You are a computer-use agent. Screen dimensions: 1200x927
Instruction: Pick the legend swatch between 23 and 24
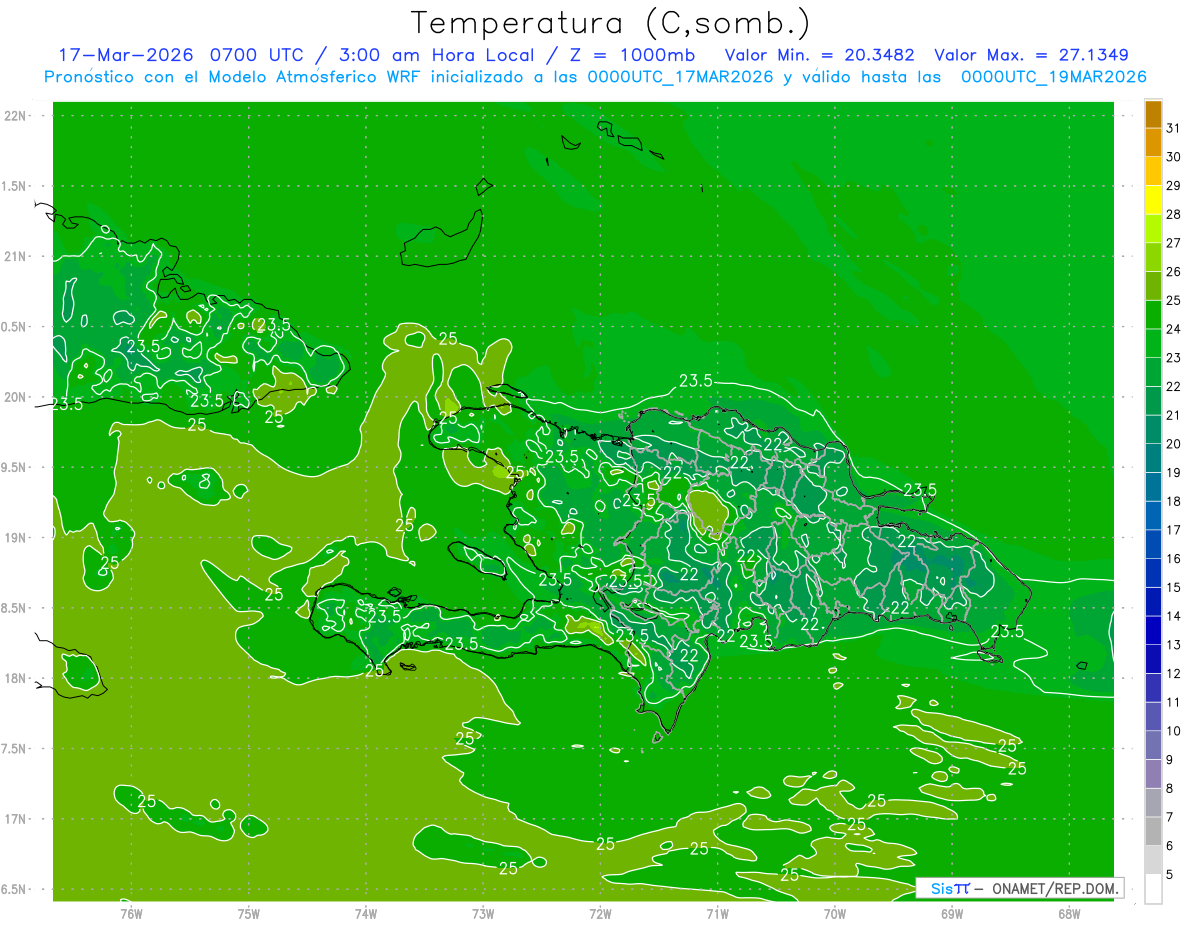pos(1153,343)
